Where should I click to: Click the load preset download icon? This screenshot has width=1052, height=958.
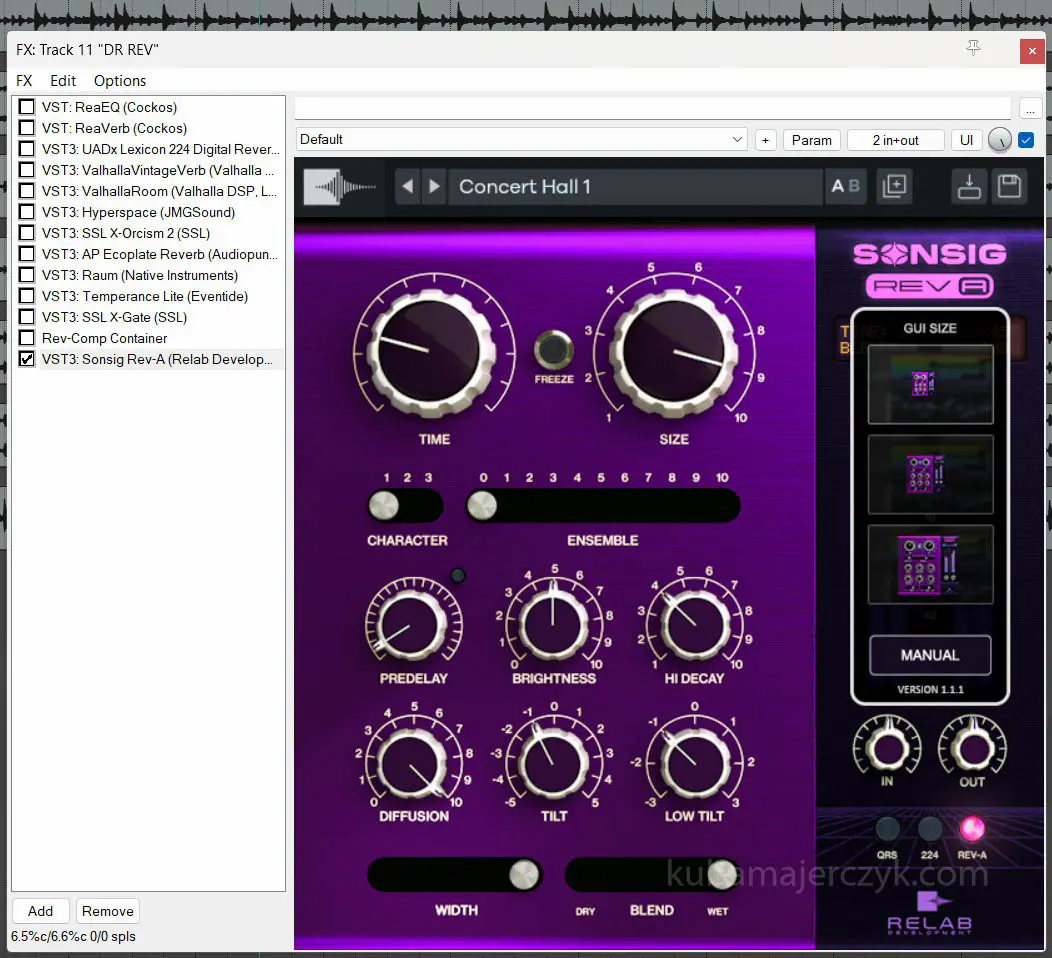point(969,187)
